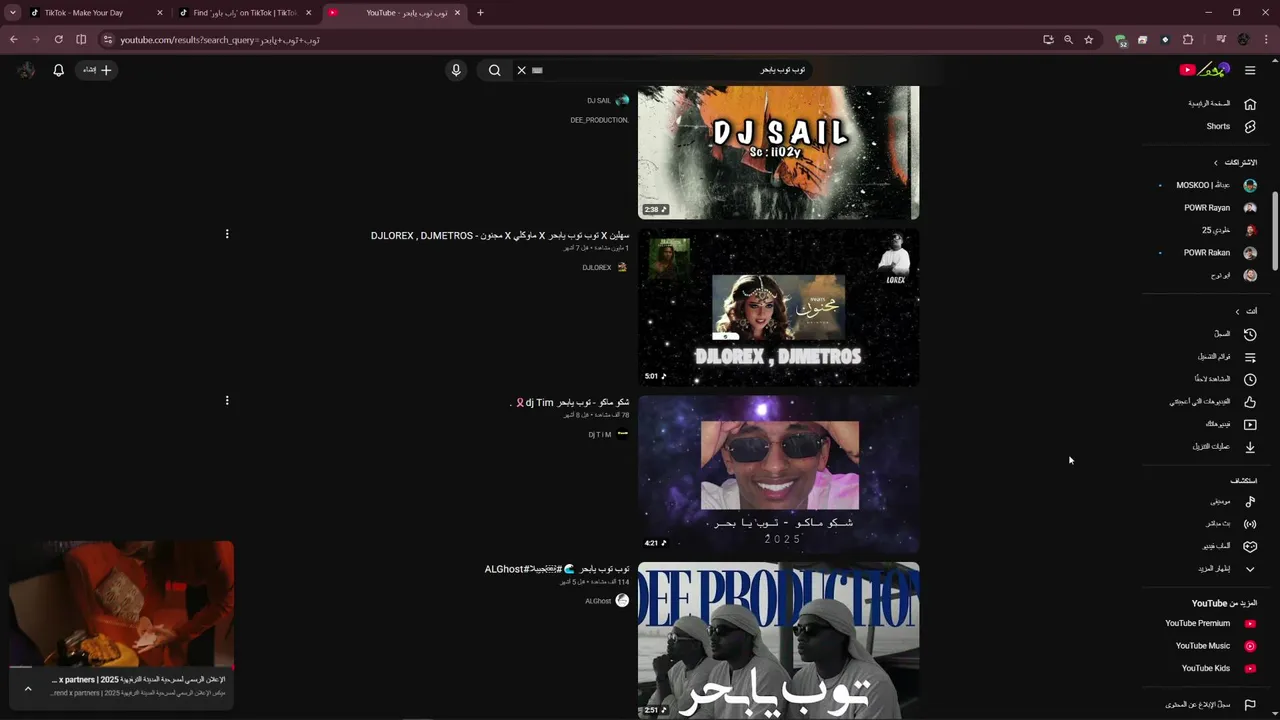Click the magnifier search button
The image size is (1280, 720).
(x=494, y=70)
